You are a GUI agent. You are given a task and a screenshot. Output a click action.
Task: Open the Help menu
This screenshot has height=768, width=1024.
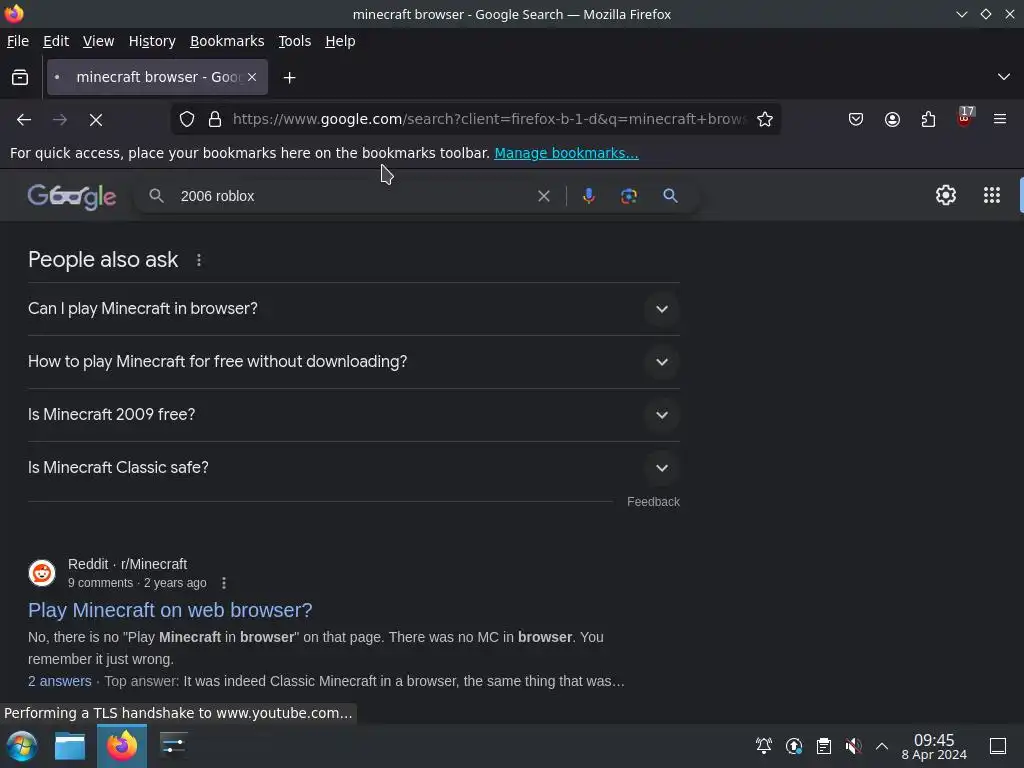340,41
